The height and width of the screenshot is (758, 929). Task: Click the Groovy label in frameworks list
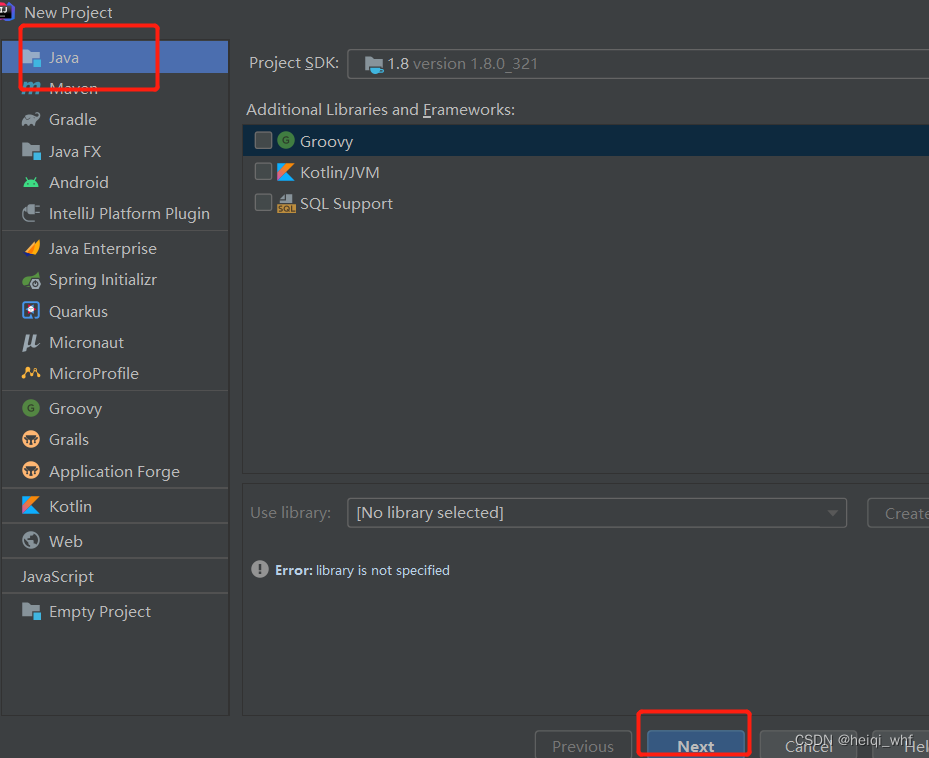coord(326,142)
